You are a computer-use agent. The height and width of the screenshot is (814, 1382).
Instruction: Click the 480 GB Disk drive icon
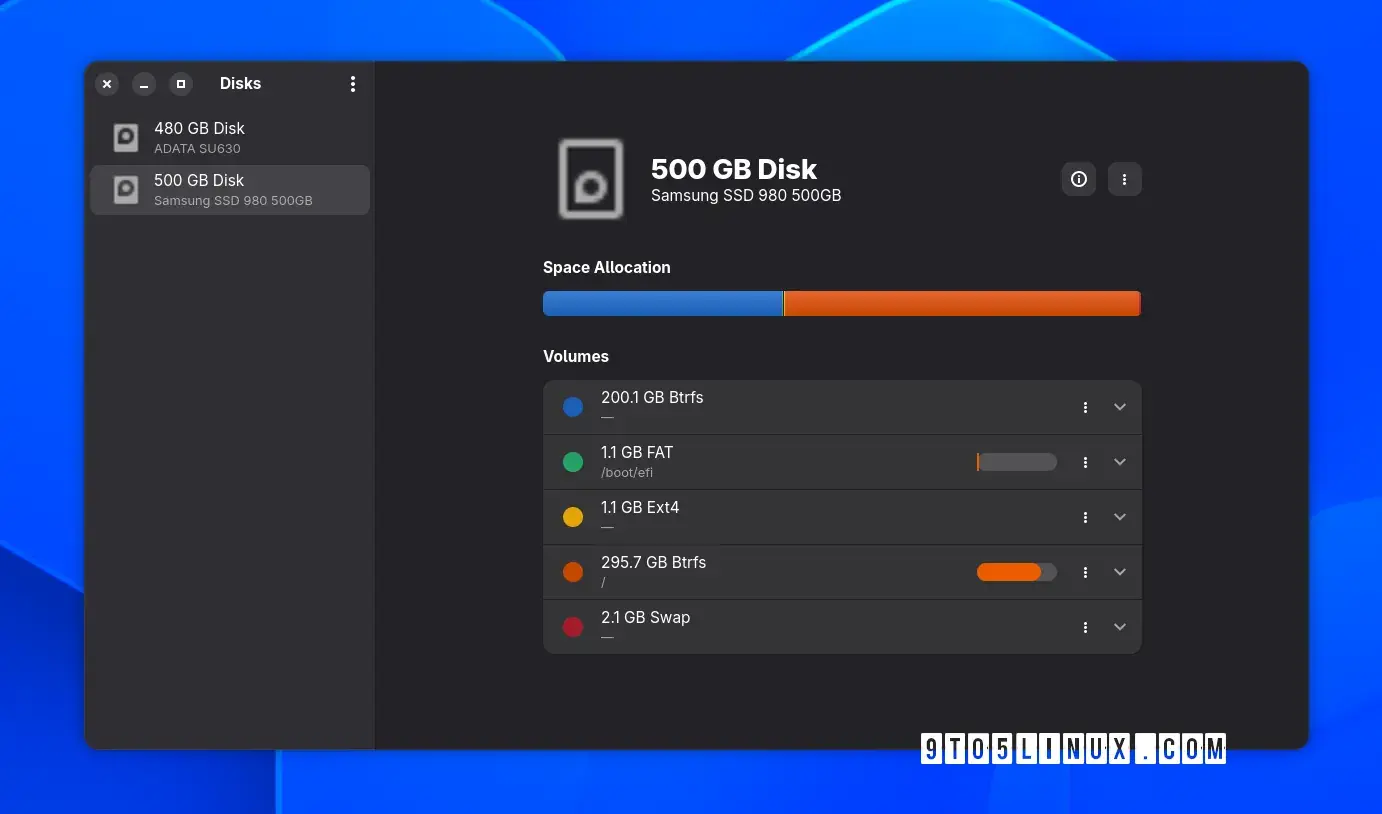click(126, 138)
